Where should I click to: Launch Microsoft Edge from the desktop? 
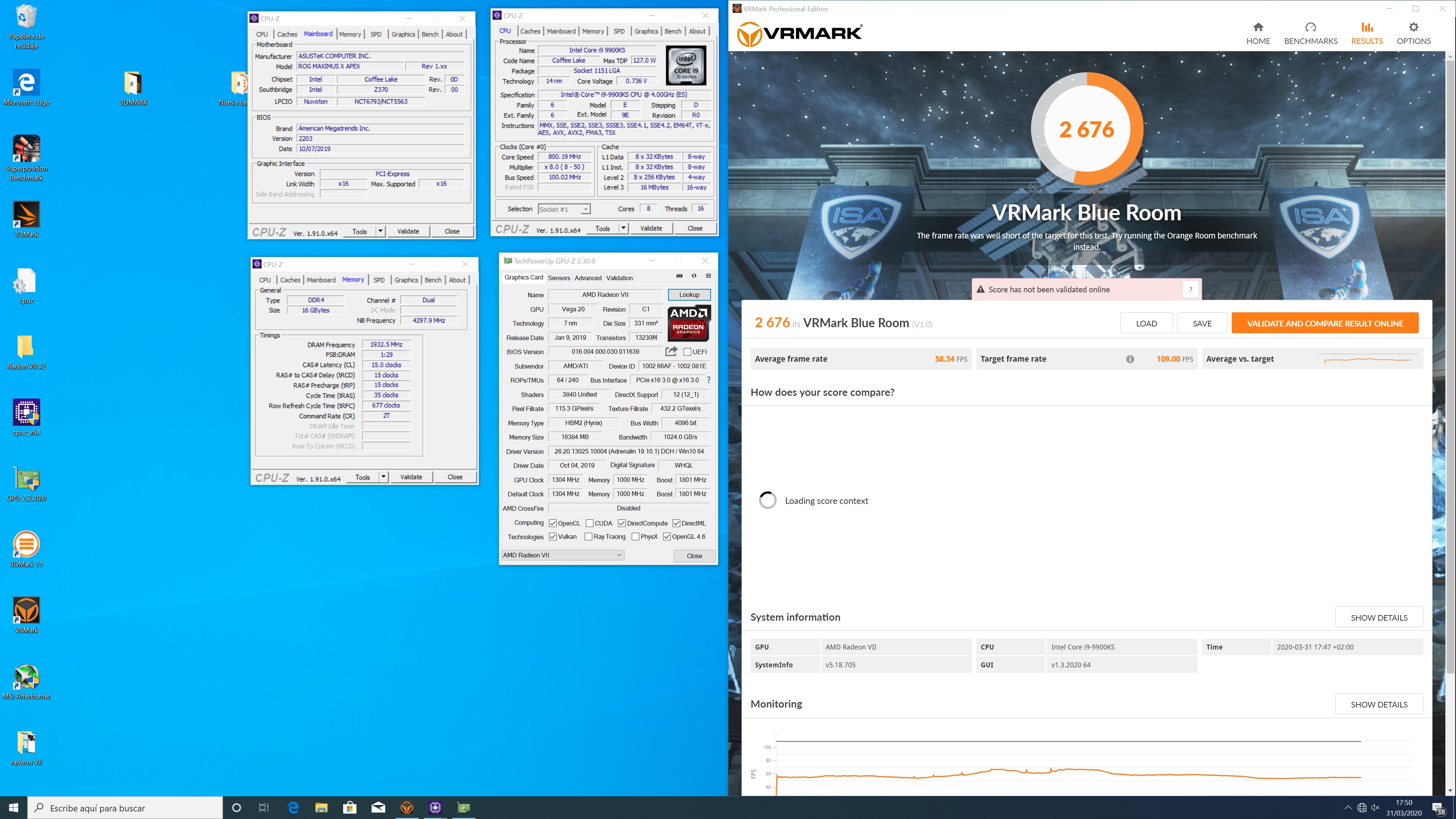pyautogui.click(x=26, y=88)
